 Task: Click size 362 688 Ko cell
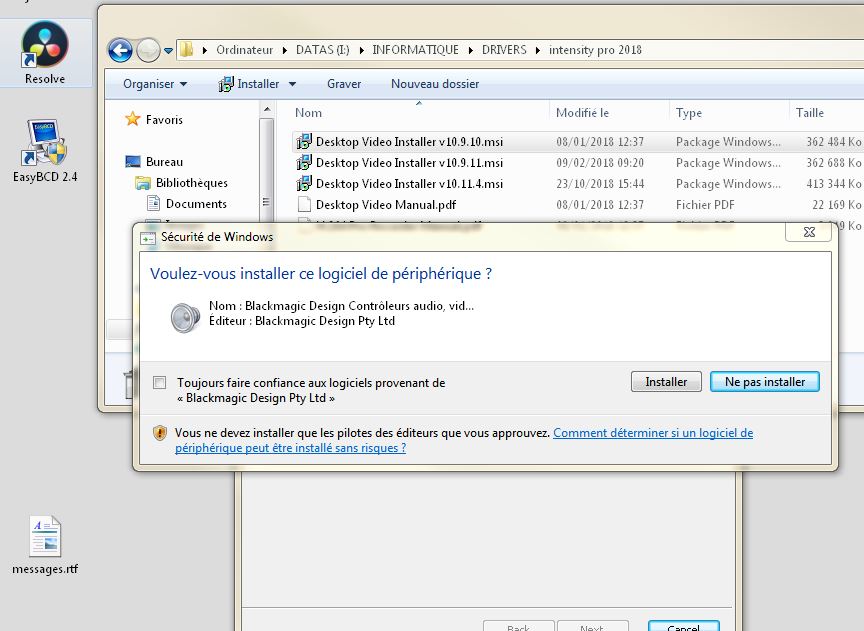(x=833, y=163)
